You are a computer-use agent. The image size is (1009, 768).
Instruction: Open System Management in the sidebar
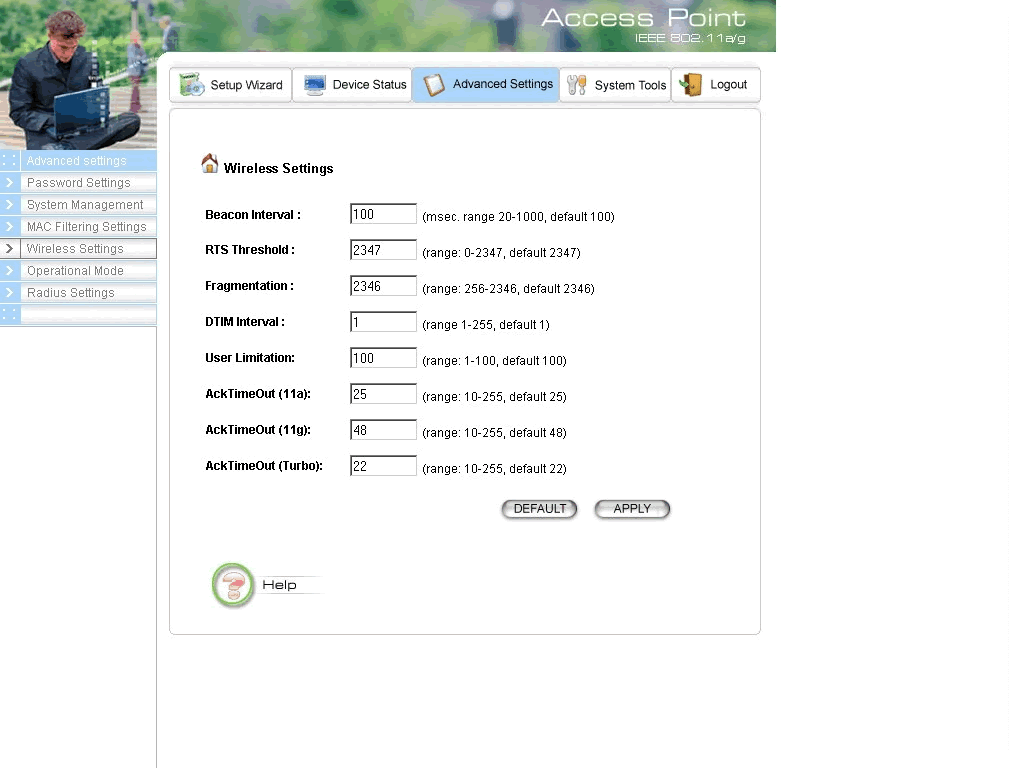[88, 205]
